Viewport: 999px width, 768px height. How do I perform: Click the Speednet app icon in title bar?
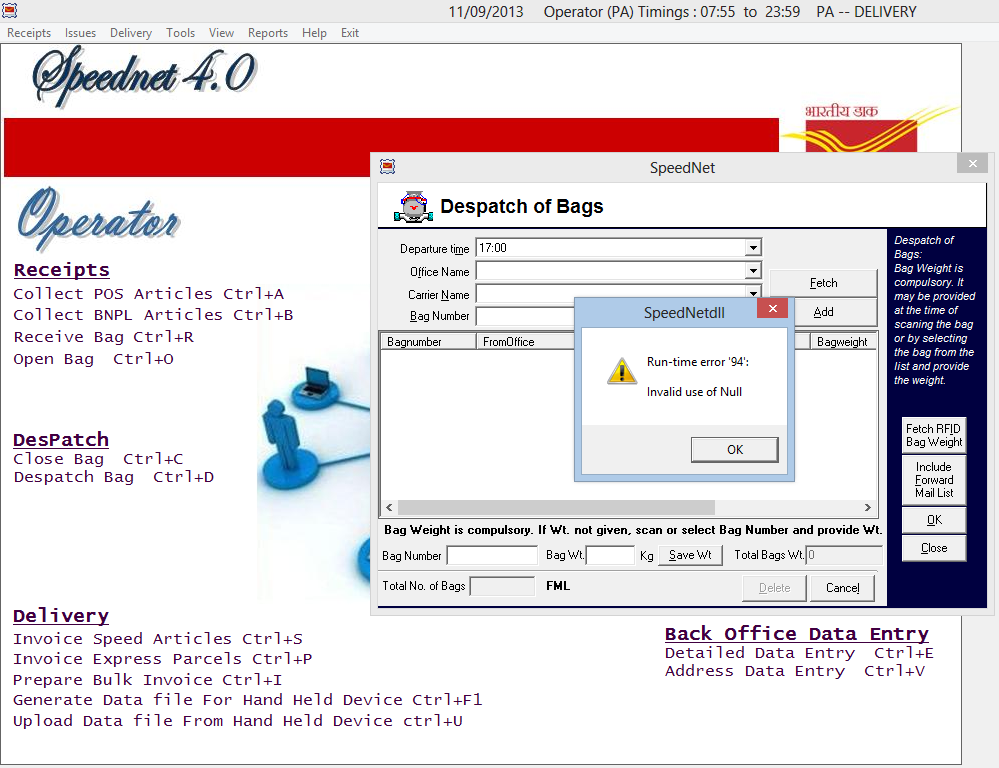coord(10,10)
